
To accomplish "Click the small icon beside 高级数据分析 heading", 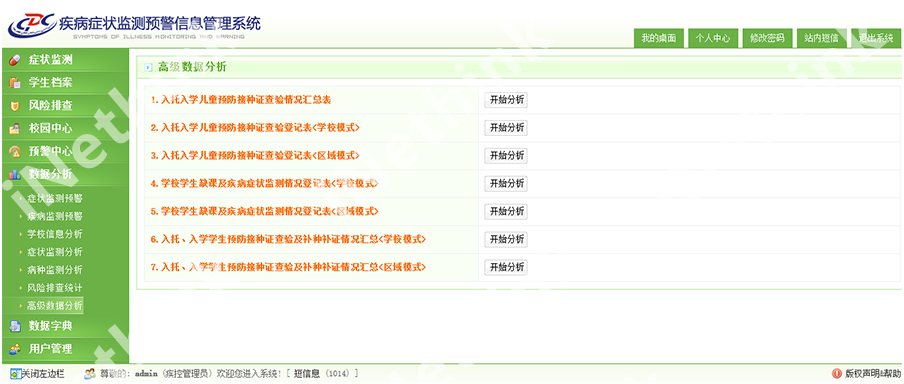I will (148, 67).
